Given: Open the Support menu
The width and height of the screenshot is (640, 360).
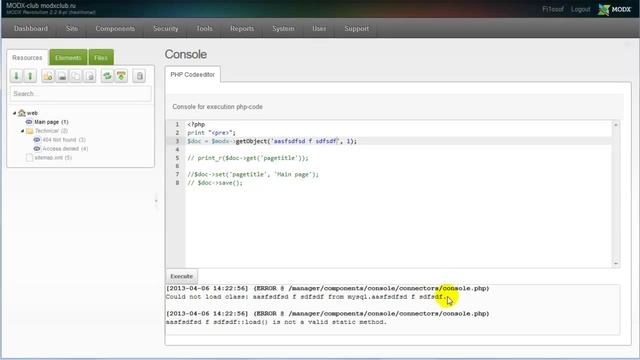Looking at the screenshot, I should [357, 29].
